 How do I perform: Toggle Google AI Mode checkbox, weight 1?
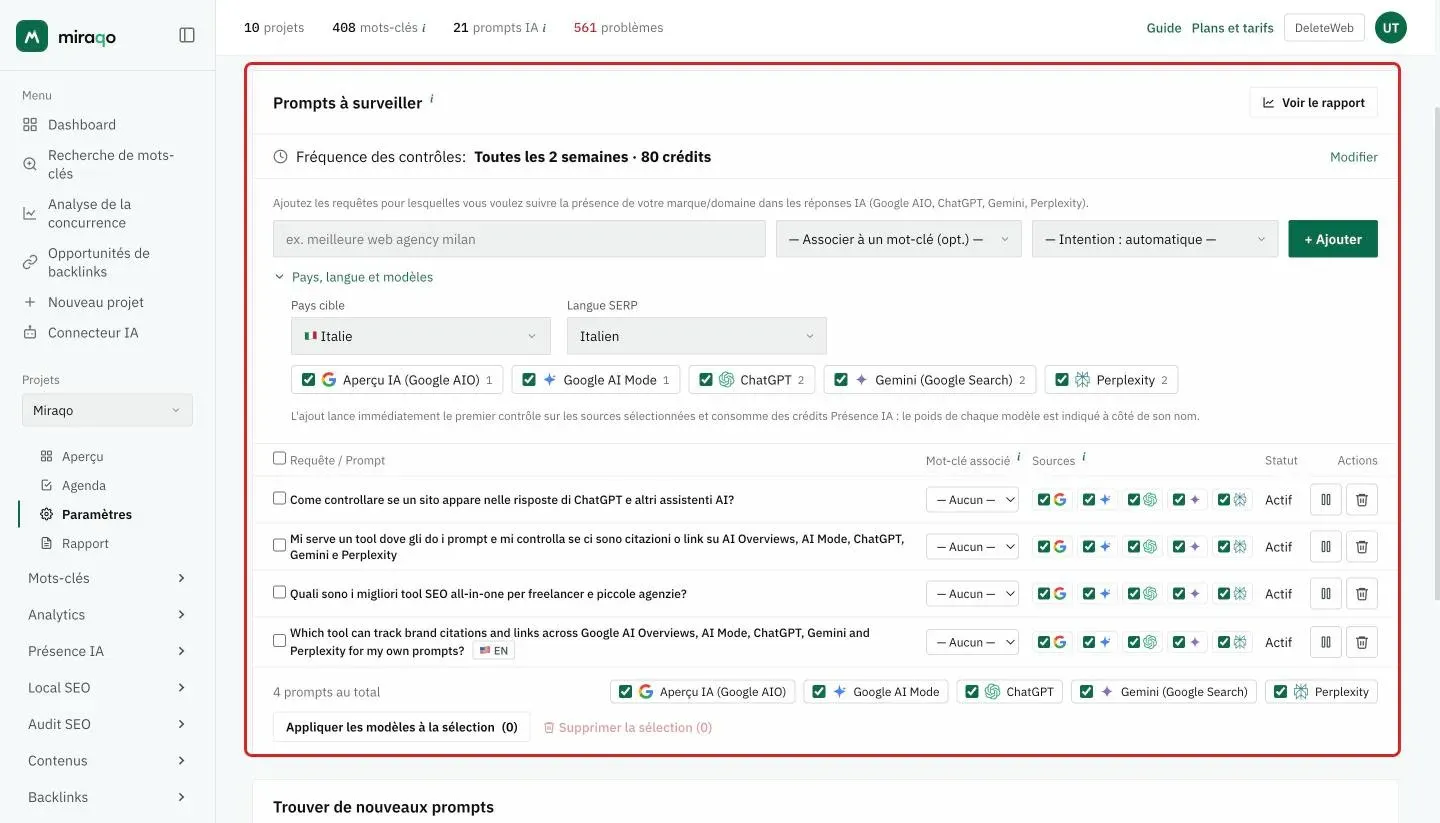click(529, 380)
